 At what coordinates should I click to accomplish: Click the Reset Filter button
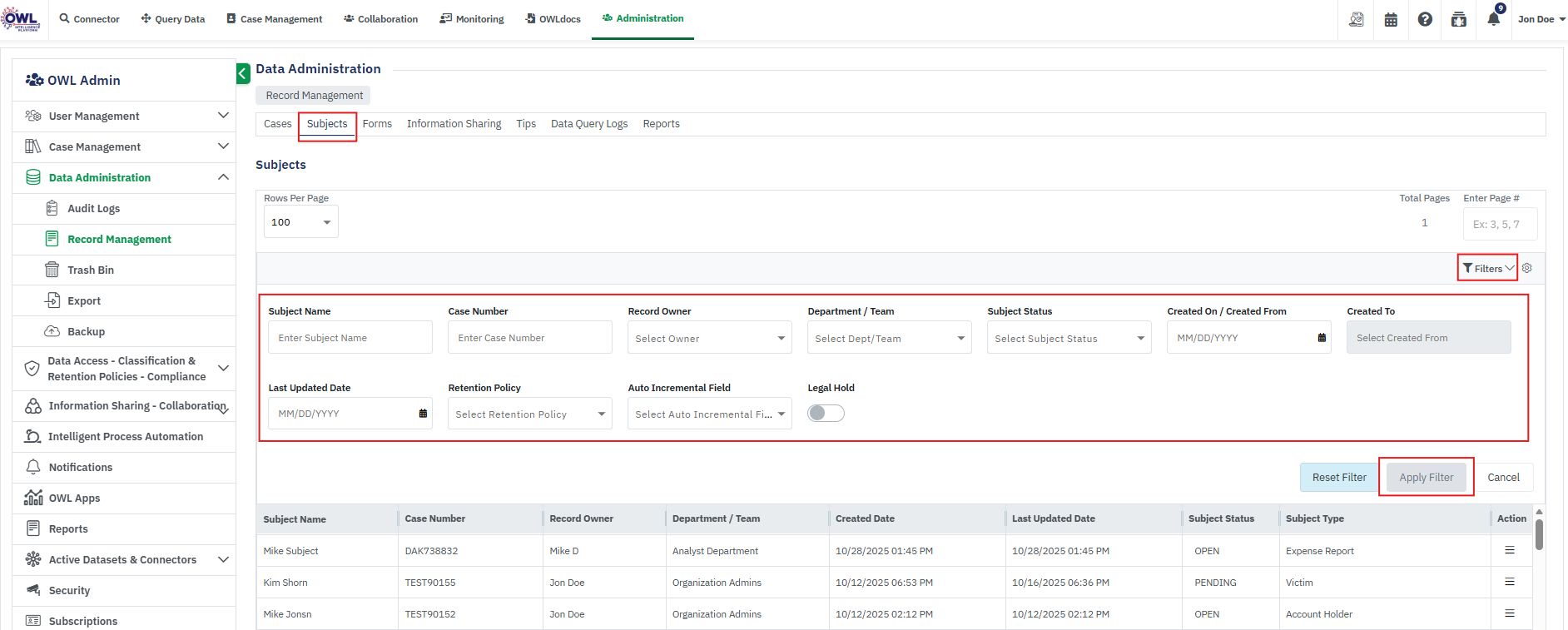[1338, 477]
